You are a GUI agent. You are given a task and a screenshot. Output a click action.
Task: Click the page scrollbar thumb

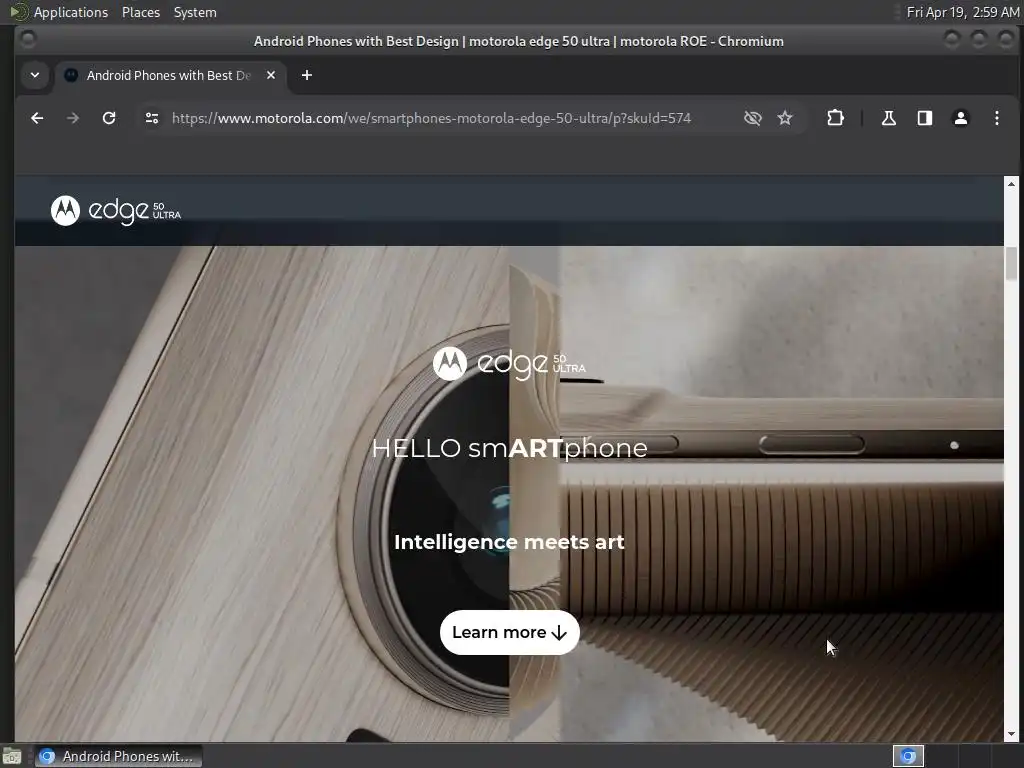pos(1011,264)
